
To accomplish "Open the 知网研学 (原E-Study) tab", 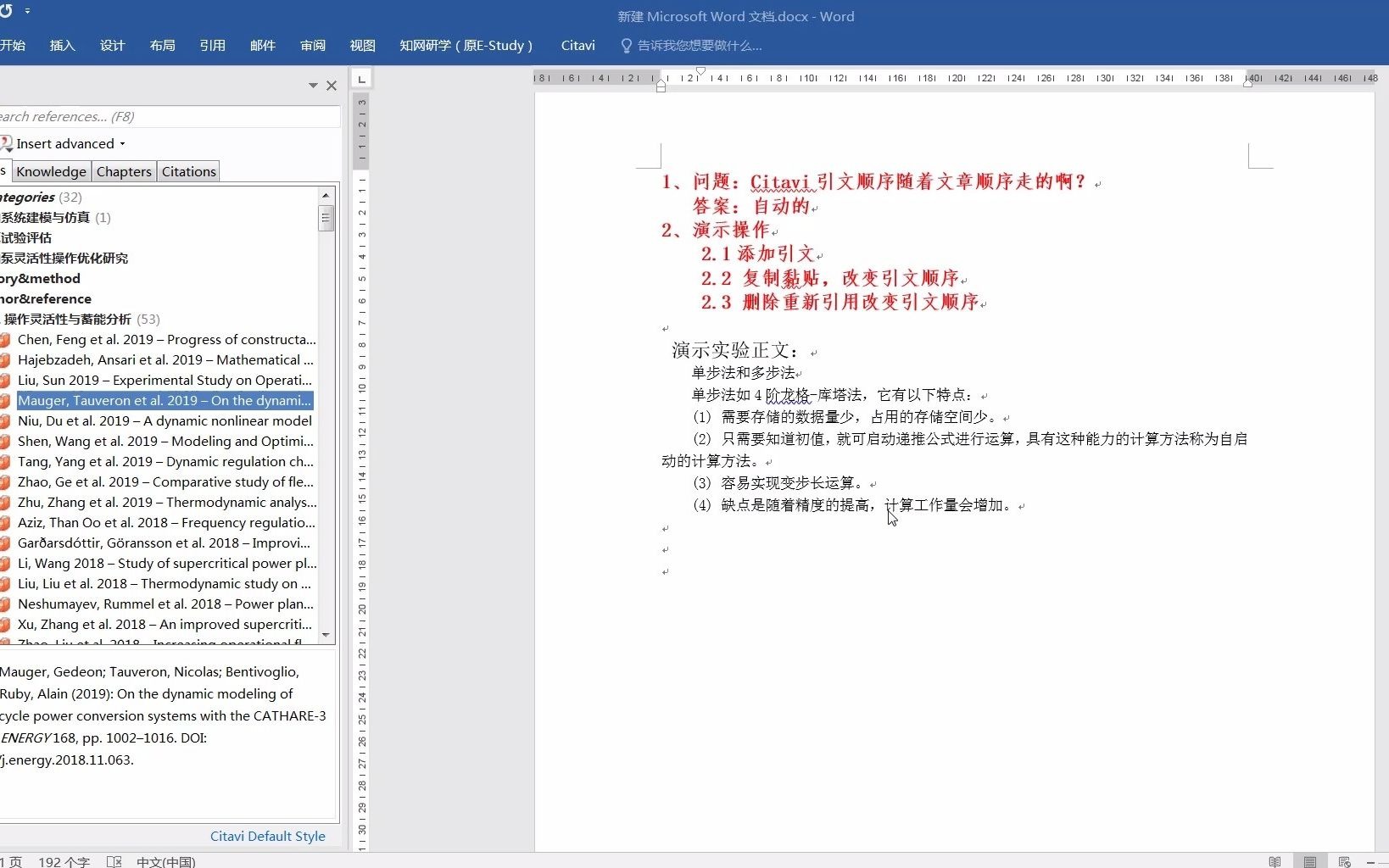I will (x=466, y=46).
